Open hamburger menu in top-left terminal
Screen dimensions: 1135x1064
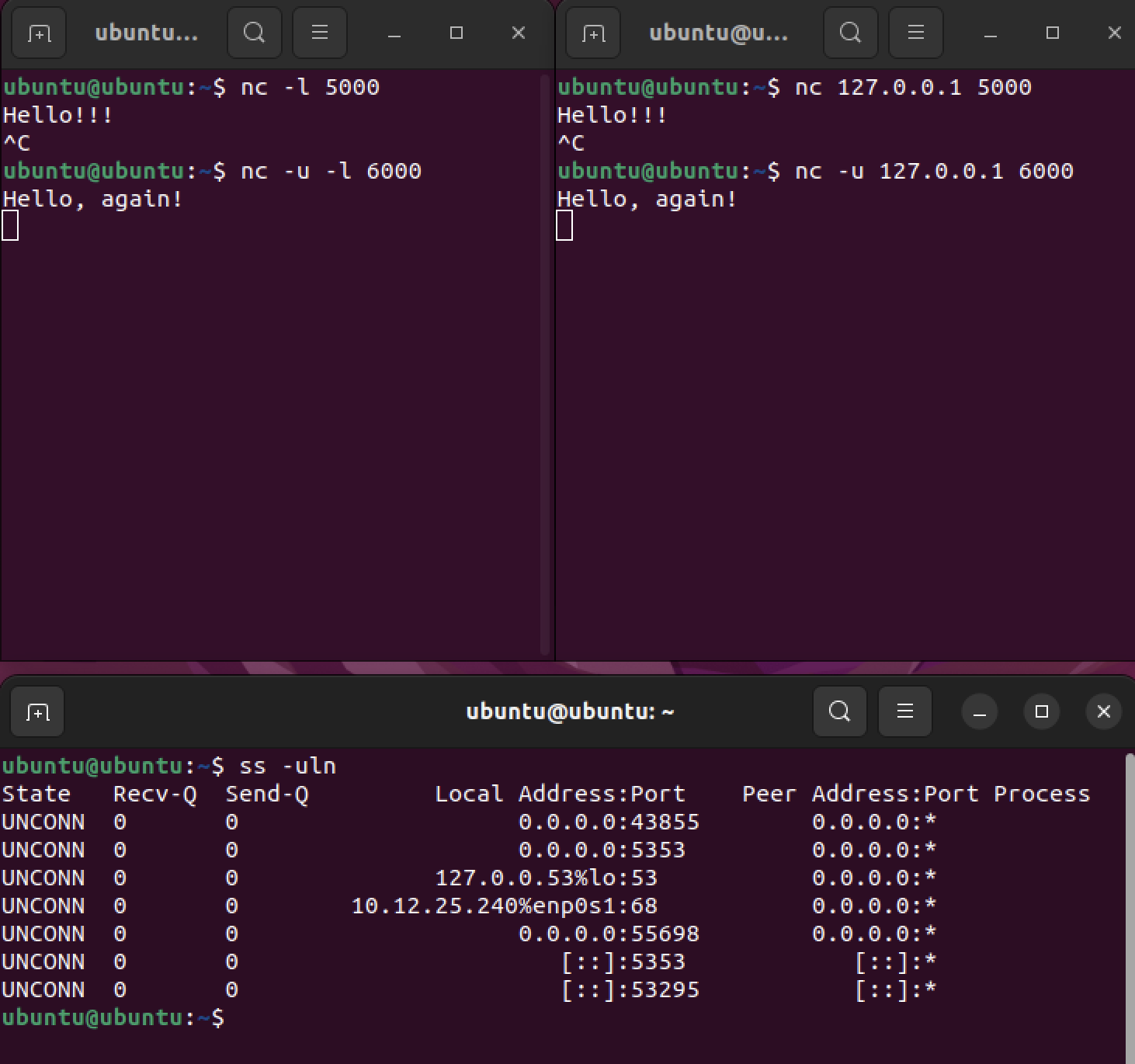319,33
